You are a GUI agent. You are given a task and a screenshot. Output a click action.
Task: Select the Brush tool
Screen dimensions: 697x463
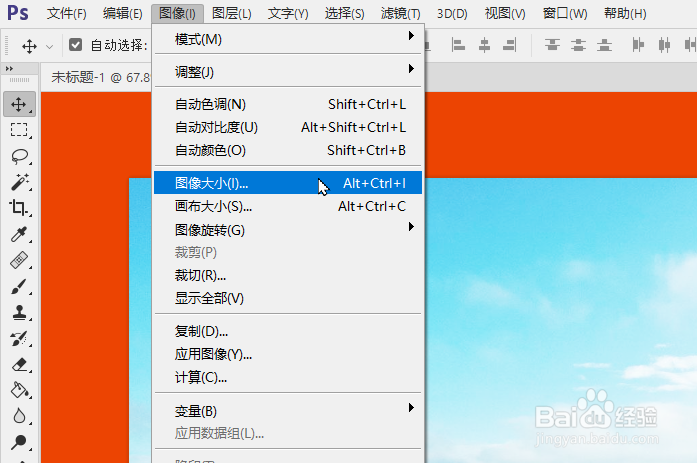(19, 286)
